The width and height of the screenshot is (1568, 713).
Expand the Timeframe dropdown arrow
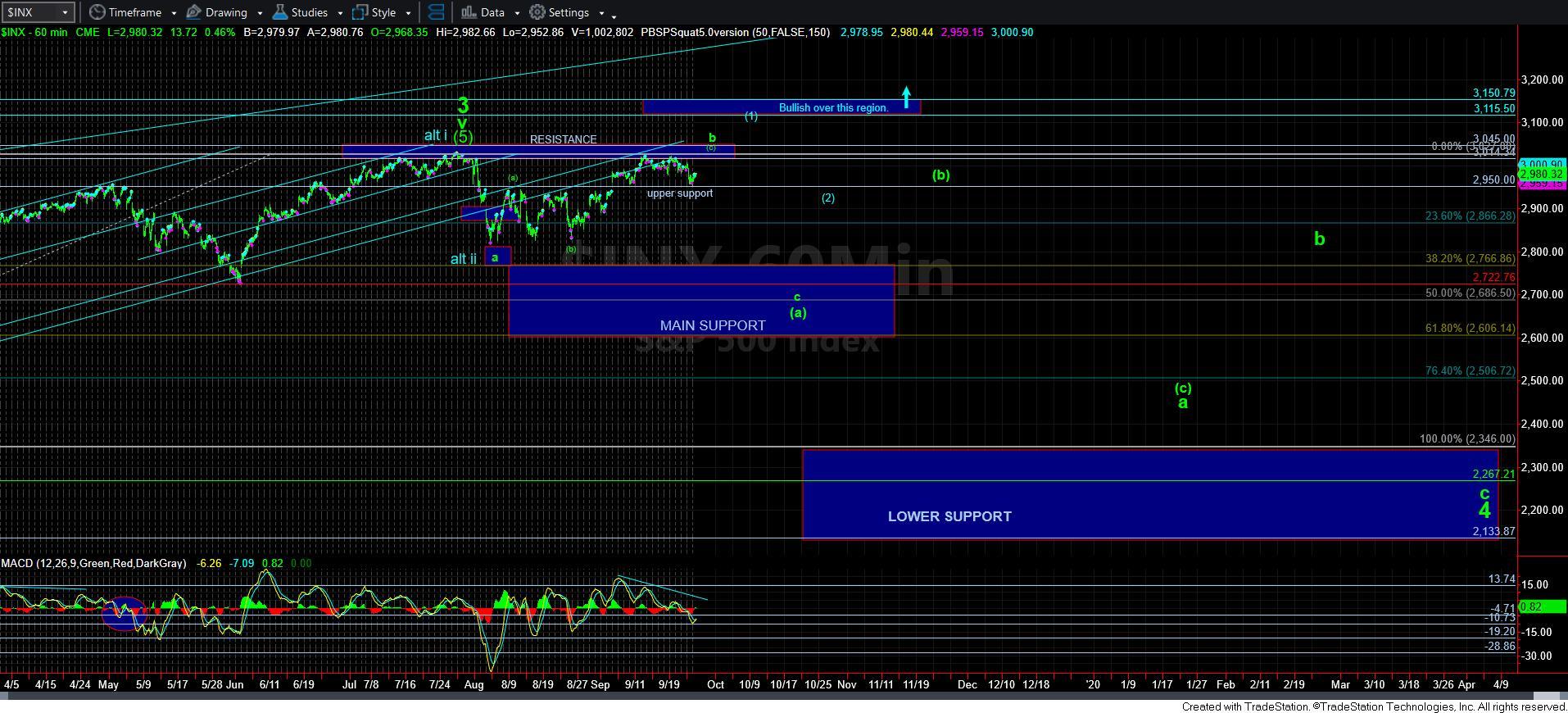pyautogui.click(x=174, y=13)
